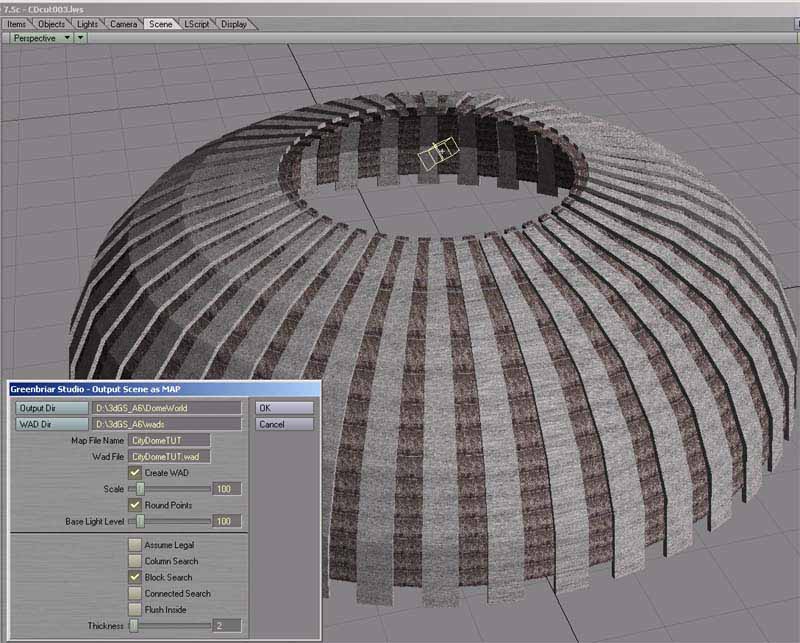Image resolution: width=800 pixels, height=643 pixels.
Task: Click the Scale slider handle
Action: 141,489
